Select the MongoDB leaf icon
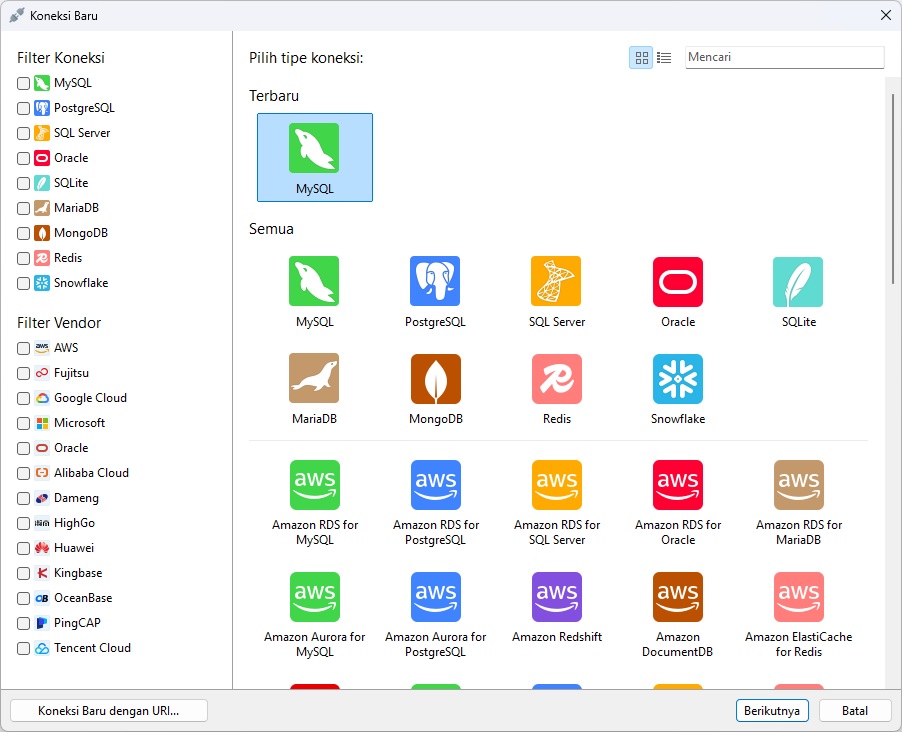The height and width of the screenshot is (732, 902). click(x=435, y=379)
